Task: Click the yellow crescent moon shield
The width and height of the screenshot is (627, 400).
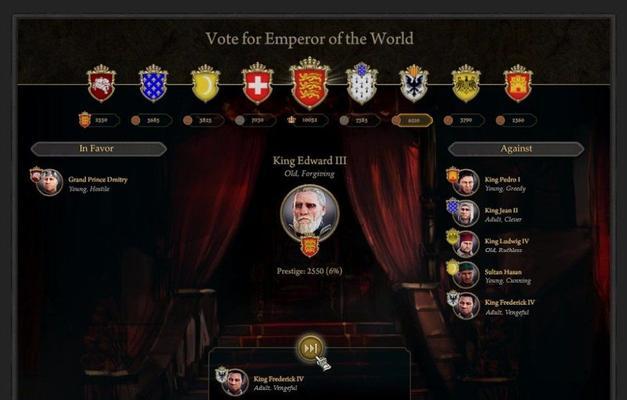Action: click(x=206, y=83)
